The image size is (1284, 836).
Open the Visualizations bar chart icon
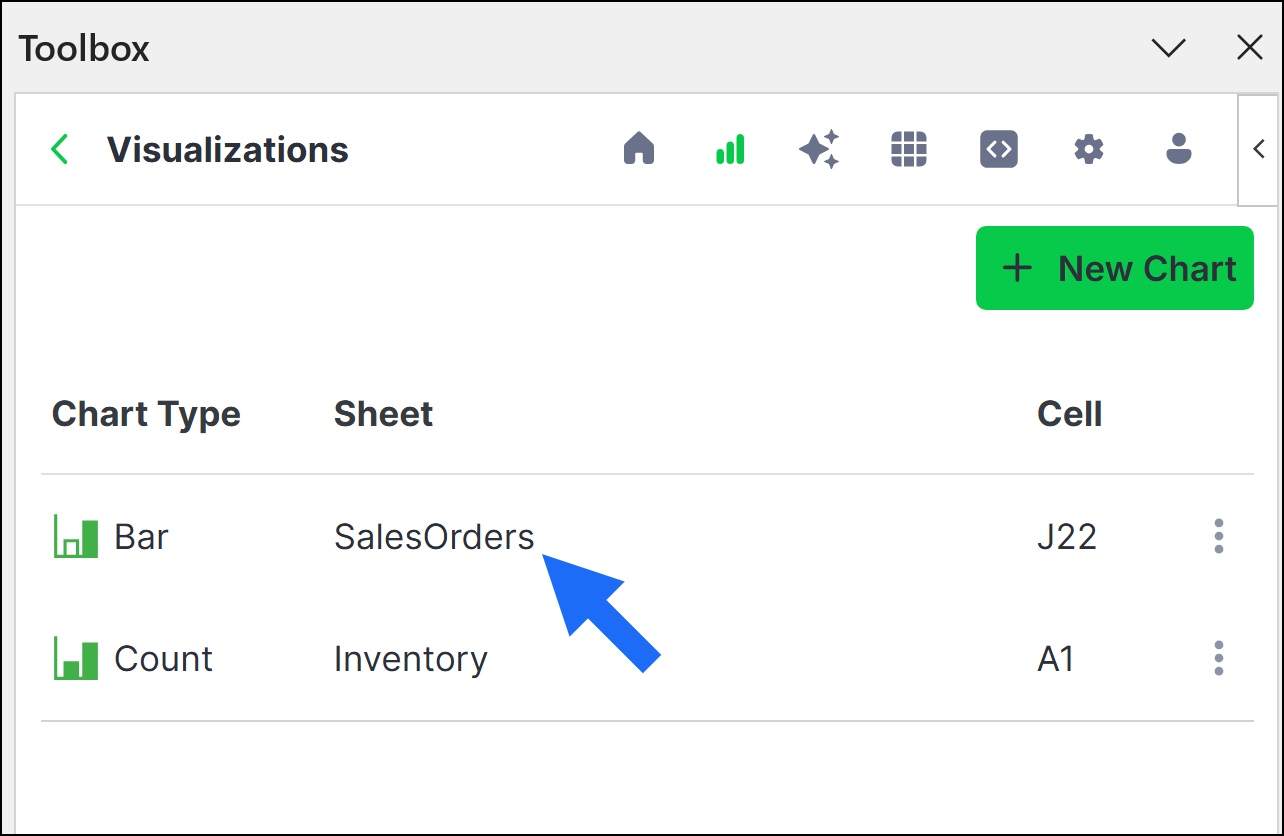(730, 150)
